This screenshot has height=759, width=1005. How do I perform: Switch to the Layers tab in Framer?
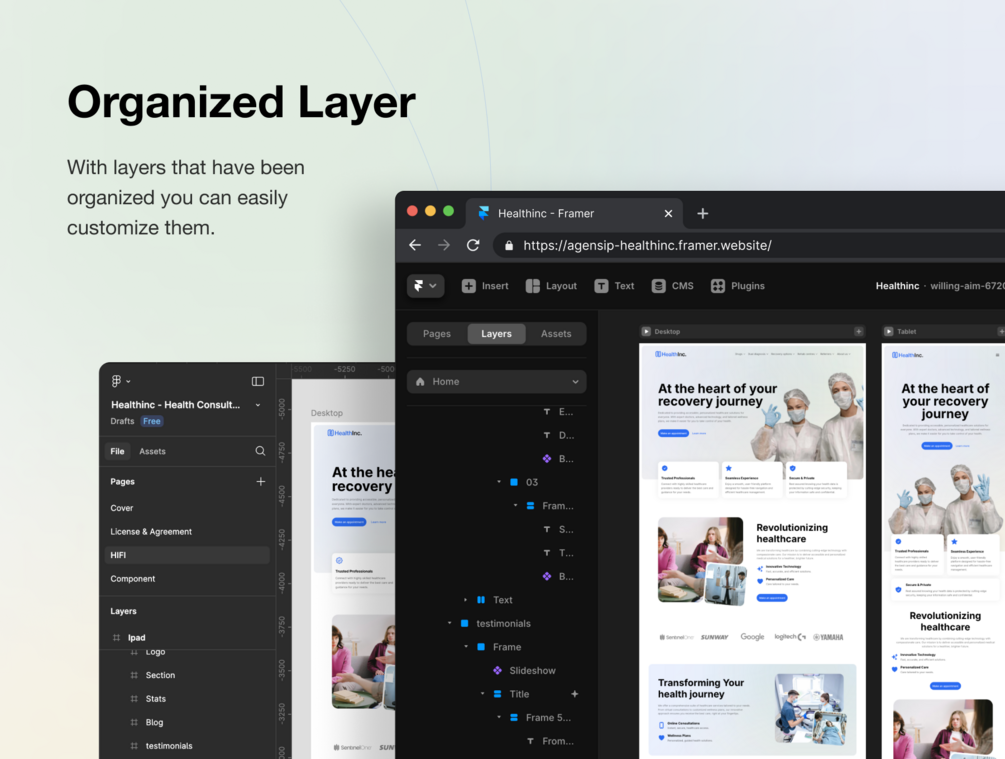click(496, 333)
